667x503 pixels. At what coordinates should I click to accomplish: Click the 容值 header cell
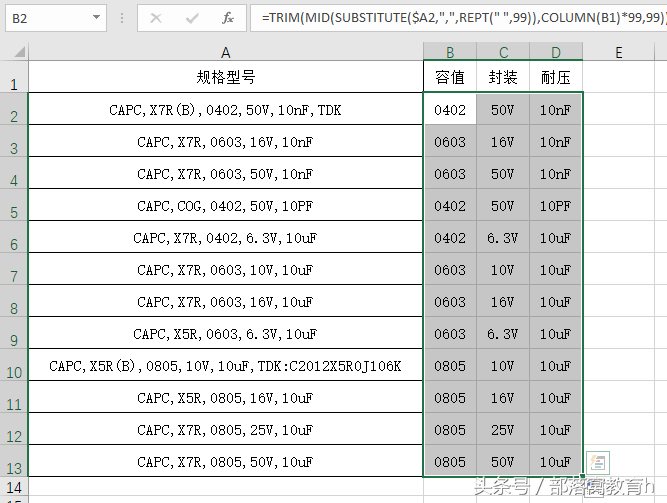[450, 77]
